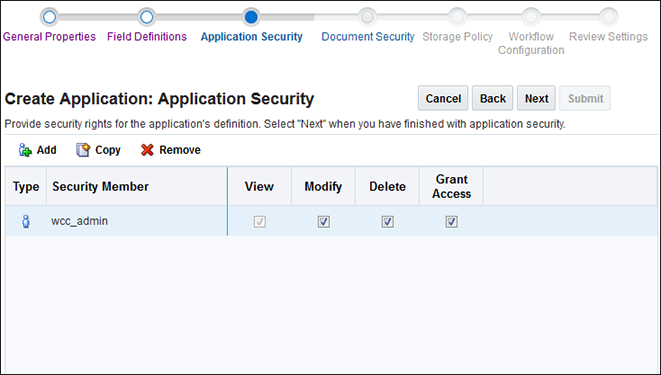
Task: Click the Next button
Action: coord(536,99)
